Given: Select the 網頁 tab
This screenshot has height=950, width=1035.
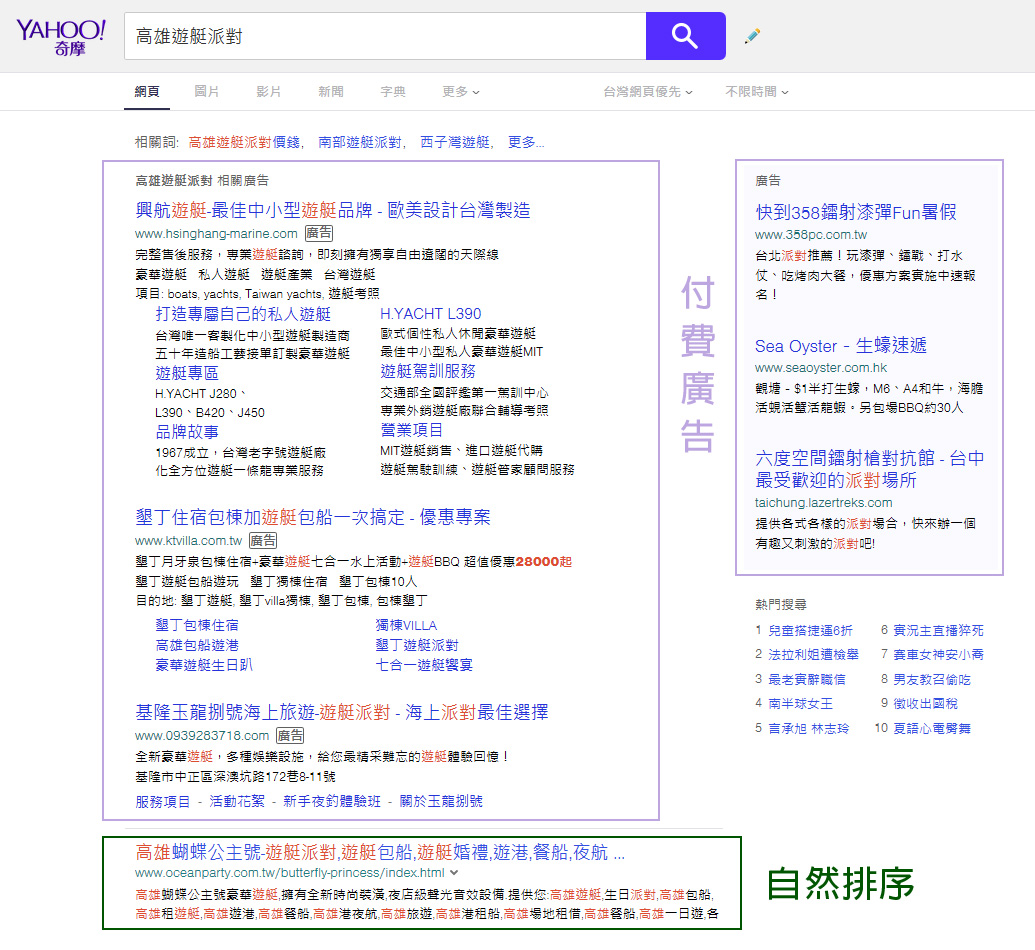Looking at the screenshot, I should tap(147, 92).
